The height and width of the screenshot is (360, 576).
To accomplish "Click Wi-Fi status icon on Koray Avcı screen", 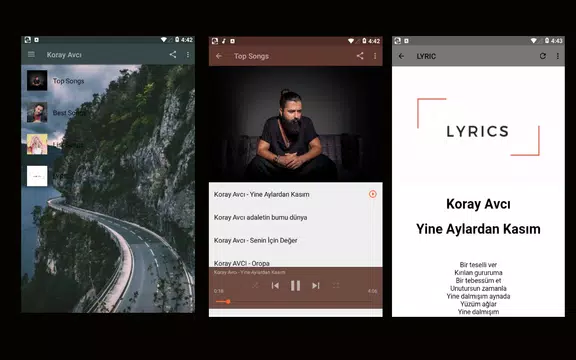I will pos(164,40).
